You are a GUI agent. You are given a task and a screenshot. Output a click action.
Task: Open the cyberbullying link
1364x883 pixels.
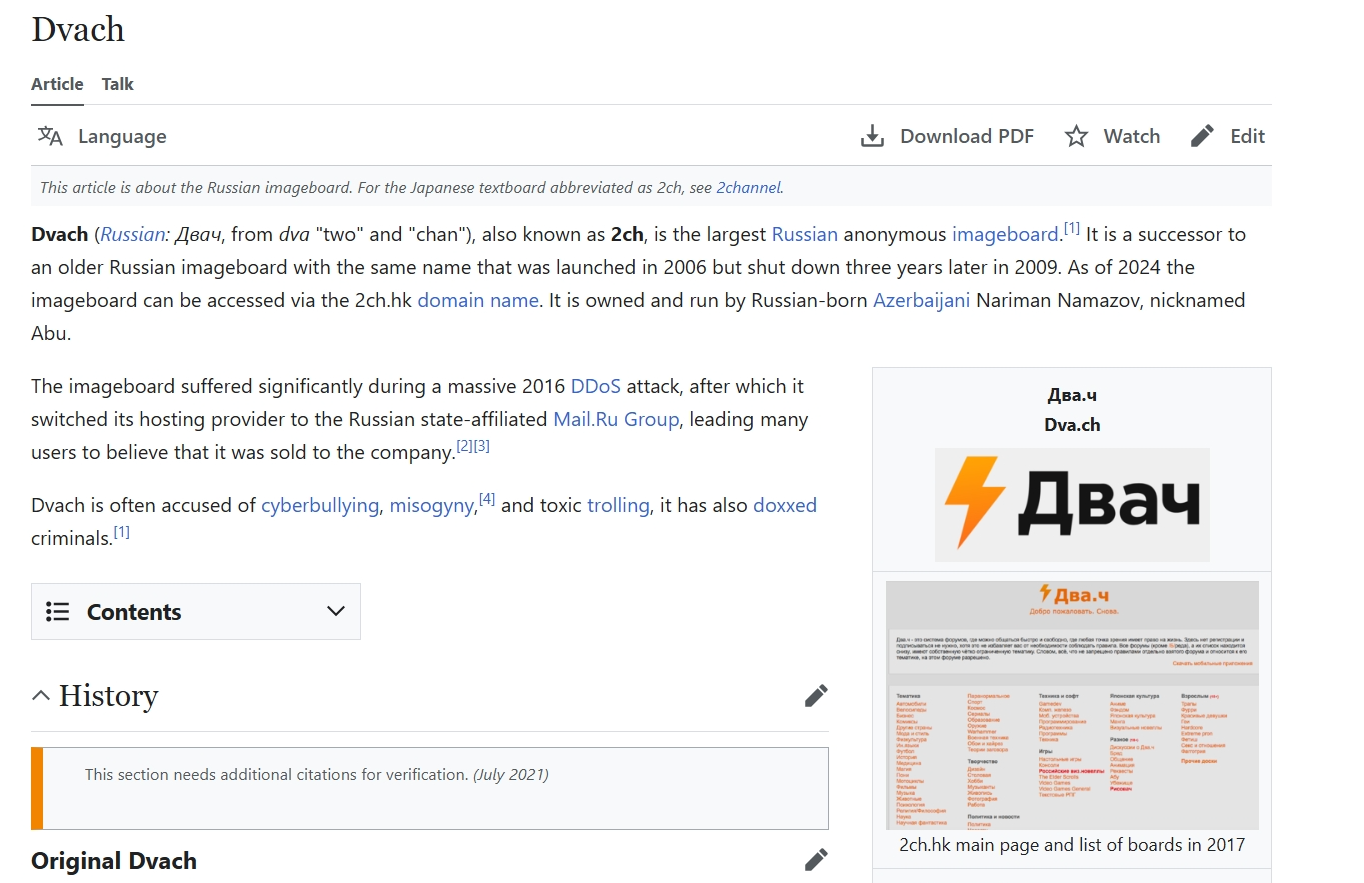point(320,505)
